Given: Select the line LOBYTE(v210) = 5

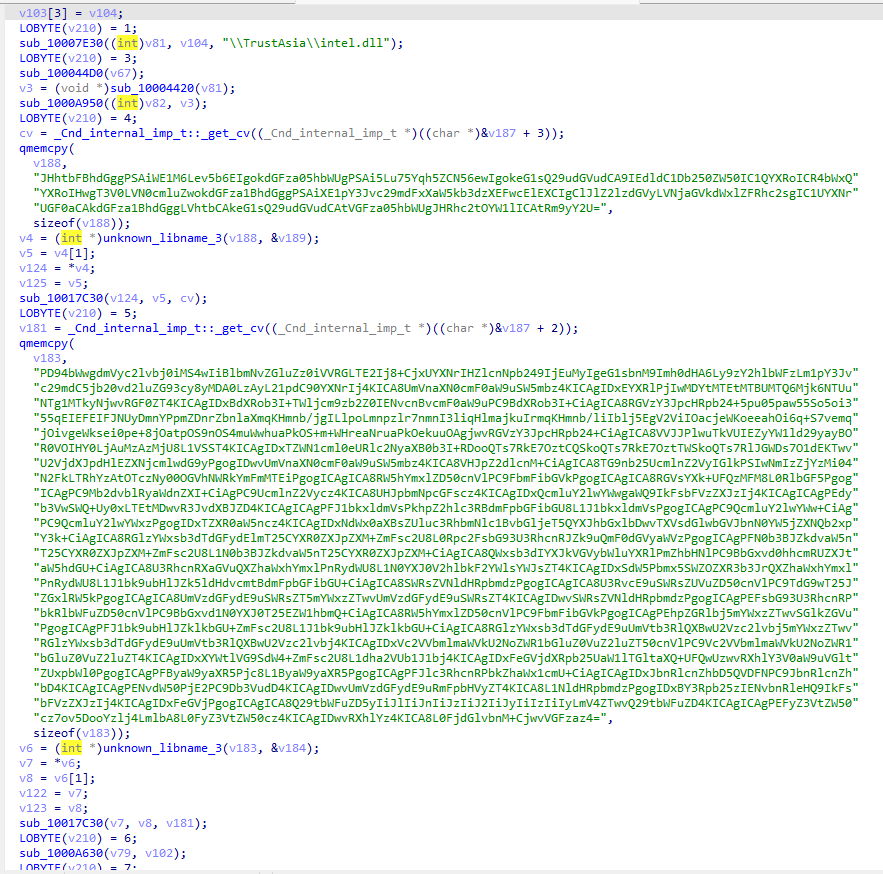Looking at the screenshot, I should pyautogui.click(x=78, y=314).
